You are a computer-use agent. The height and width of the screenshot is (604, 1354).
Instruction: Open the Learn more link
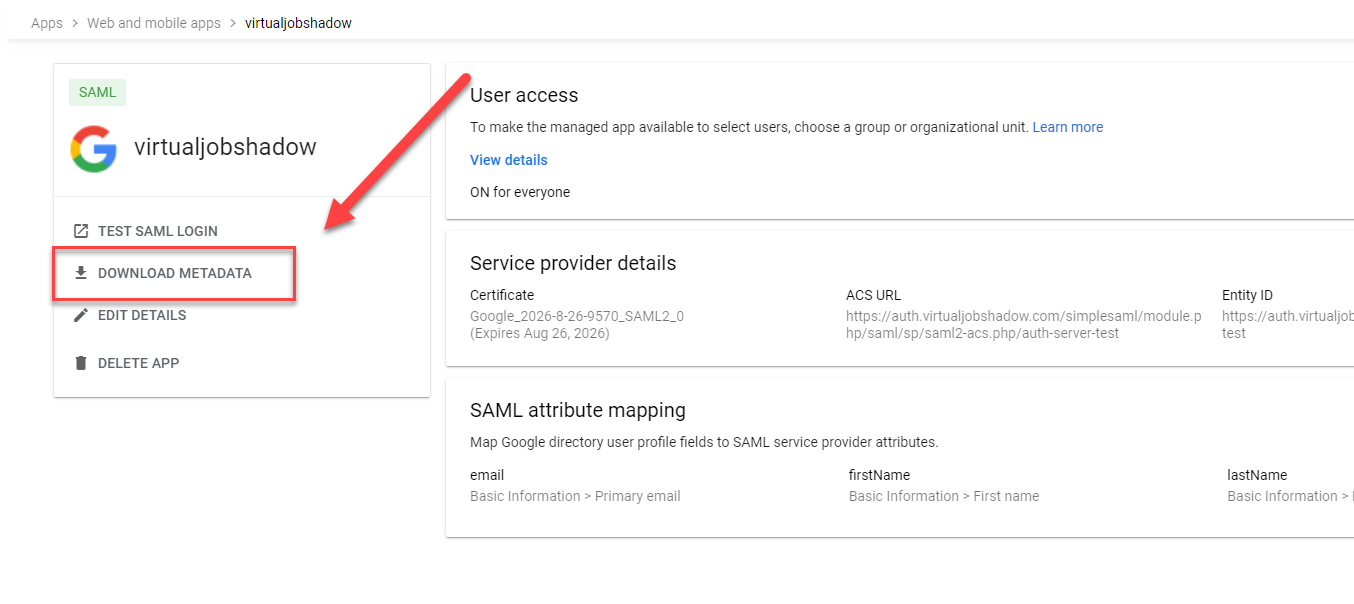(1068, 127)
